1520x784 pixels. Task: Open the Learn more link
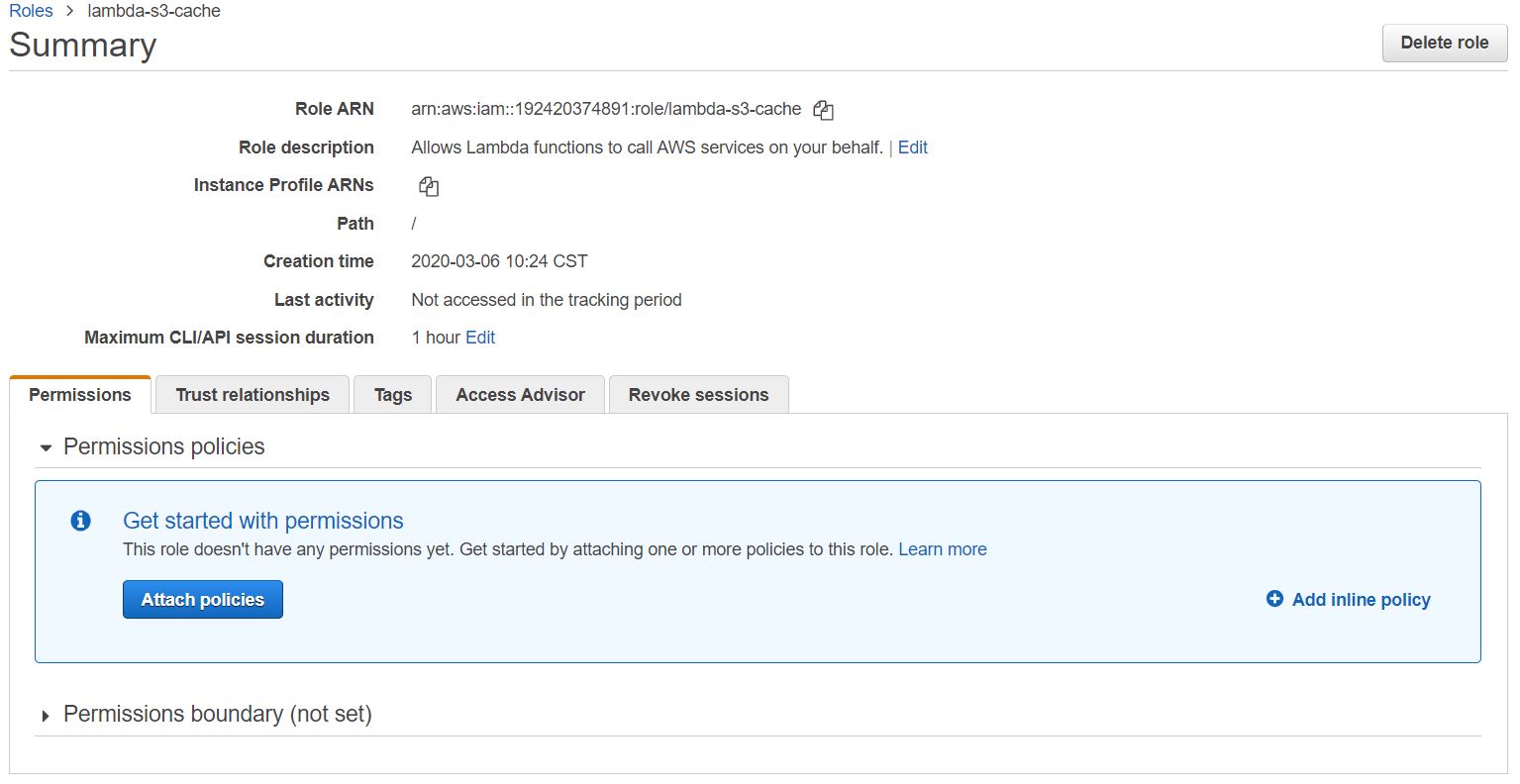[x=942, y=549]
